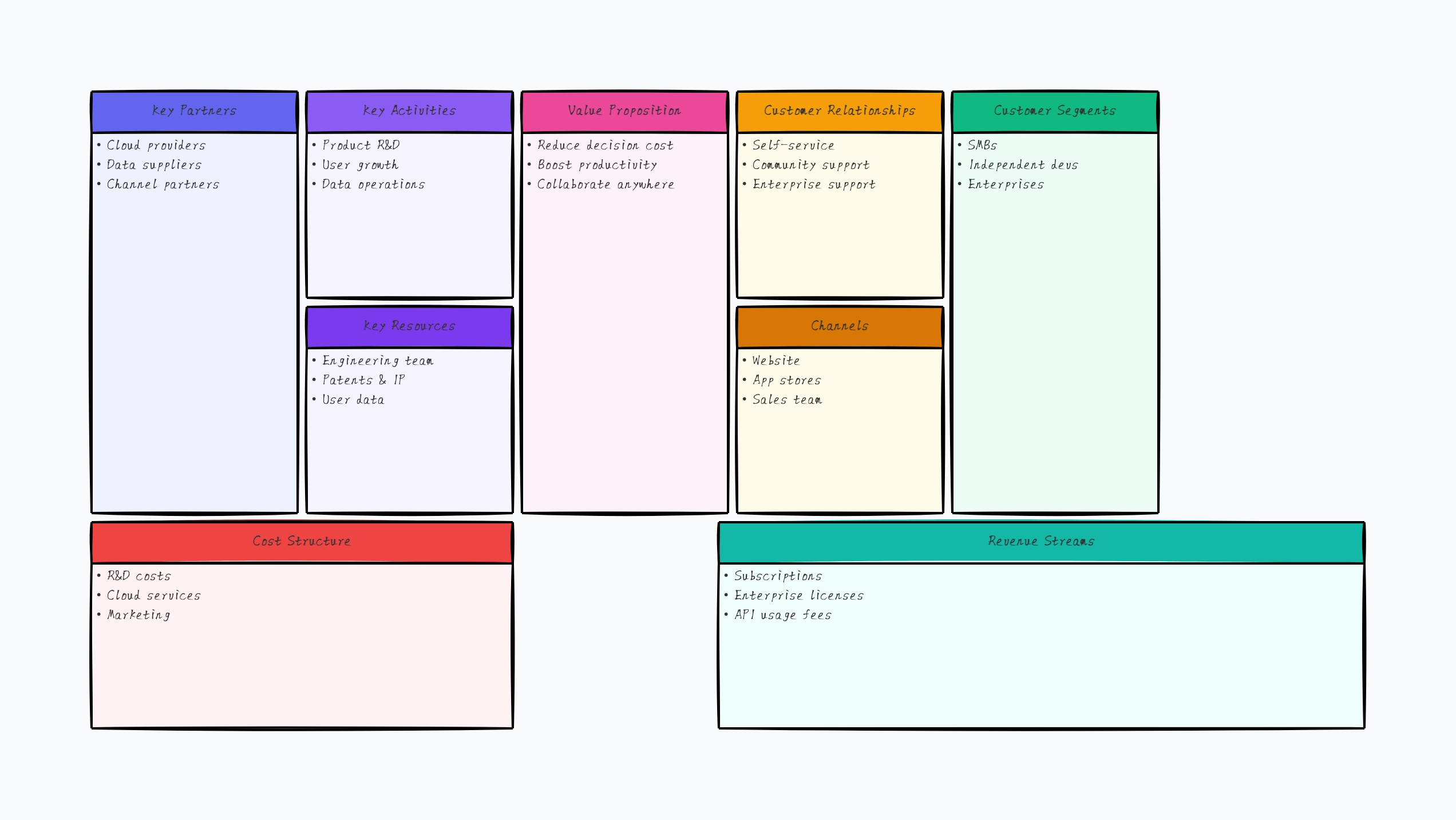The width and height of the screenshot is (1456, 820).
Task: Click the Key Activities header
Action: [x=409, y=111]
